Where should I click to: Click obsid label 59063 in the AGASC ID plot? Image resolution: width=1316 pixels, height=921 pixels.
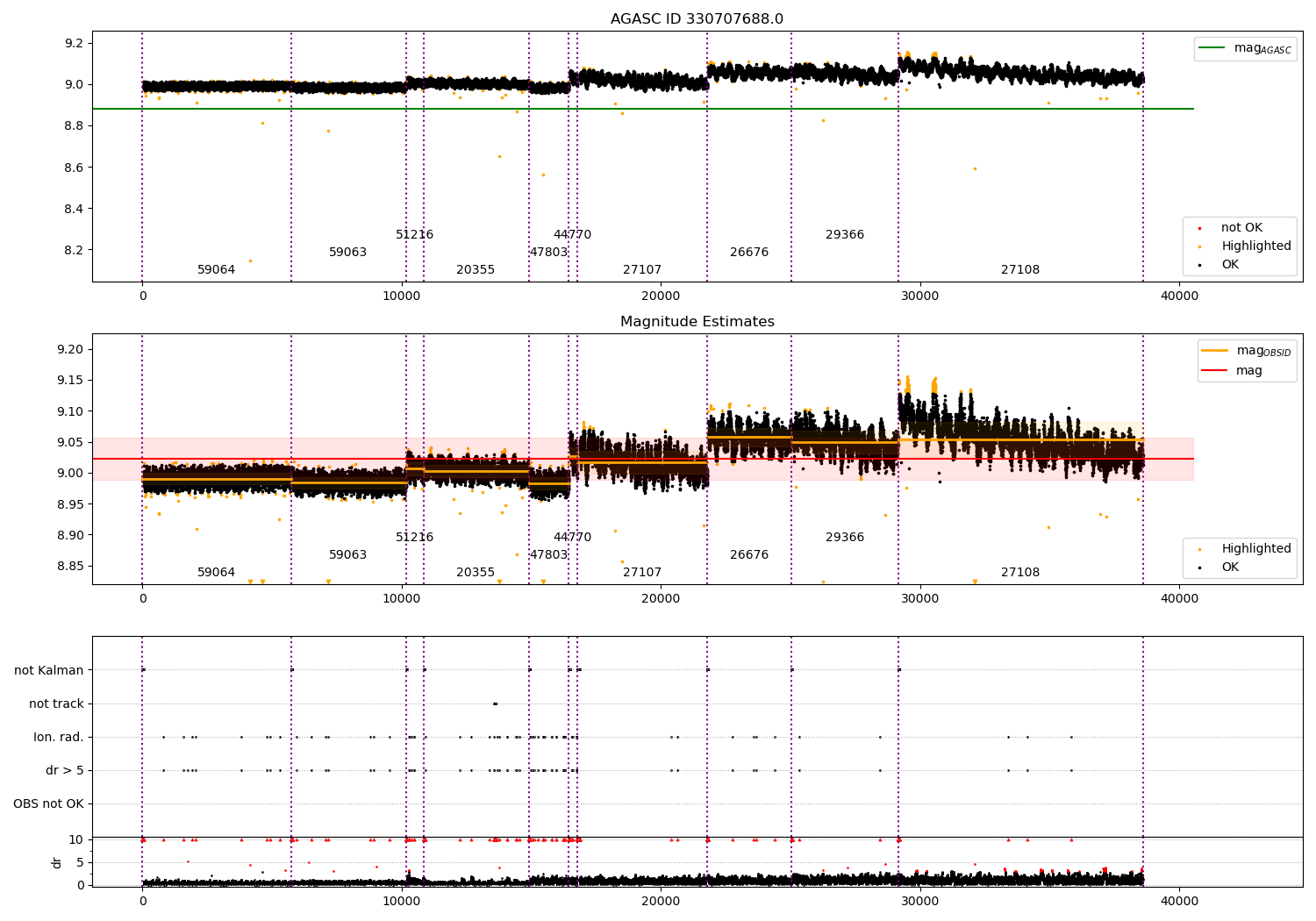coord(347,253)
